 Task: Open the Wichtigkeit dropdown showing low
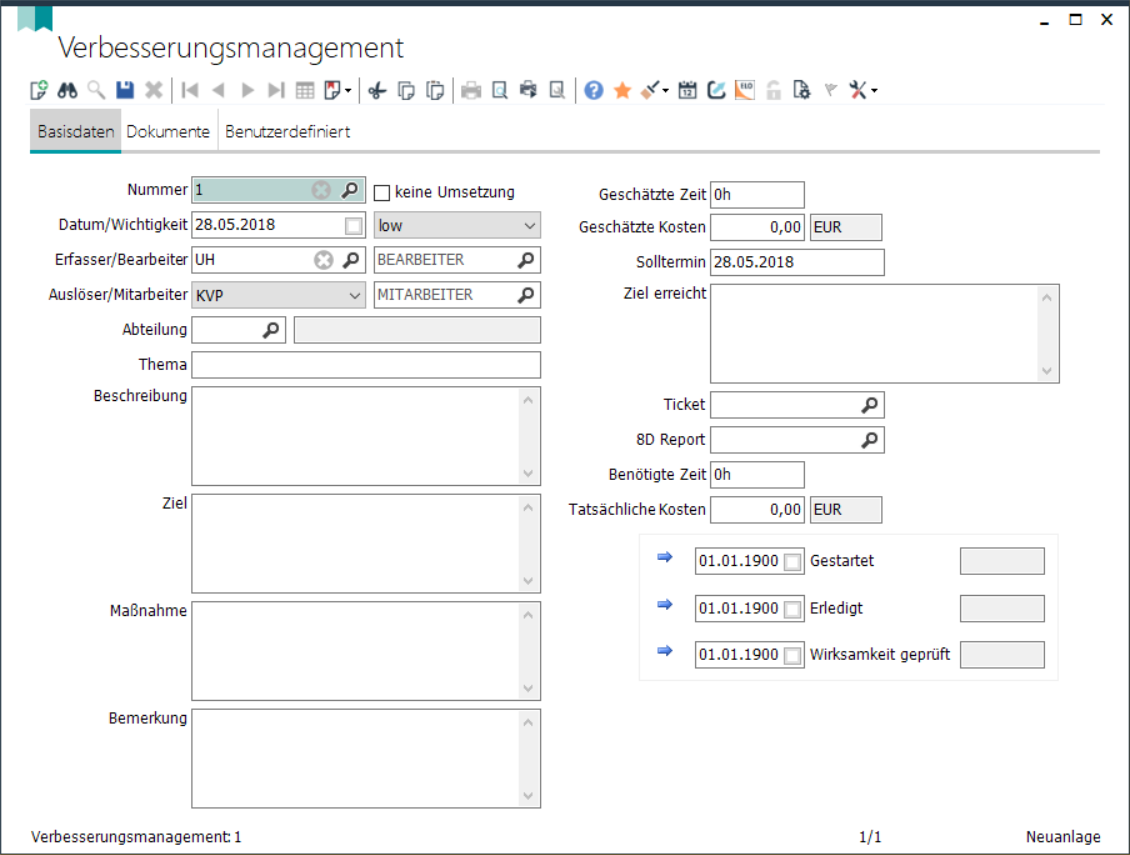pos(457,226)
